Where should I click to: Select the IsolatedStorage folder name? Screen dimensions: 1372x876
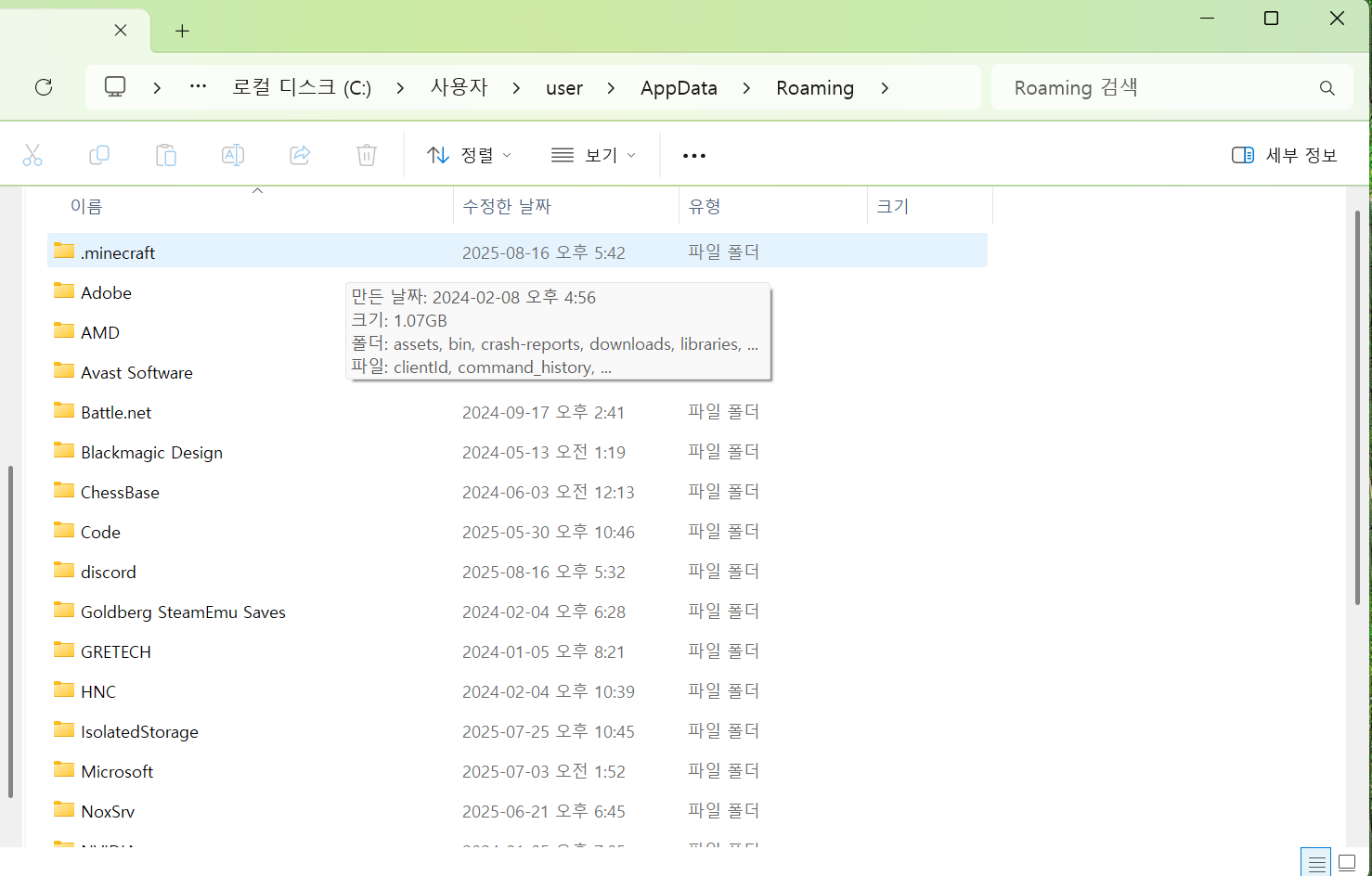pos(139,732)
